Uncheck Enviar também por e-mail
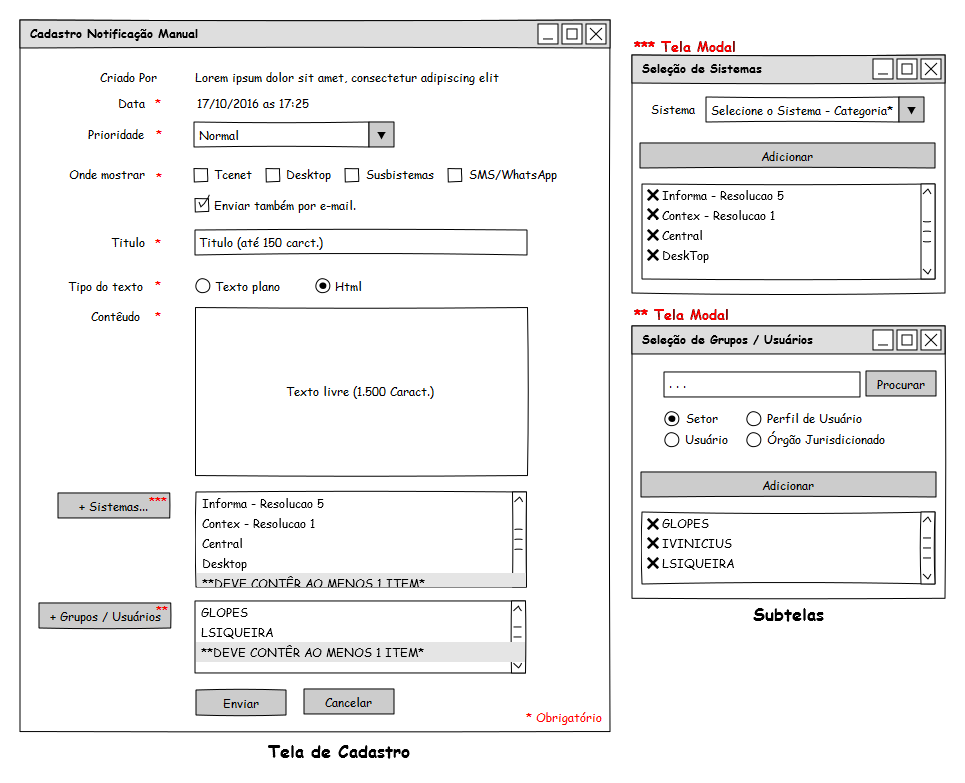This screenshot has height=783, width=965. click(201, 205)
